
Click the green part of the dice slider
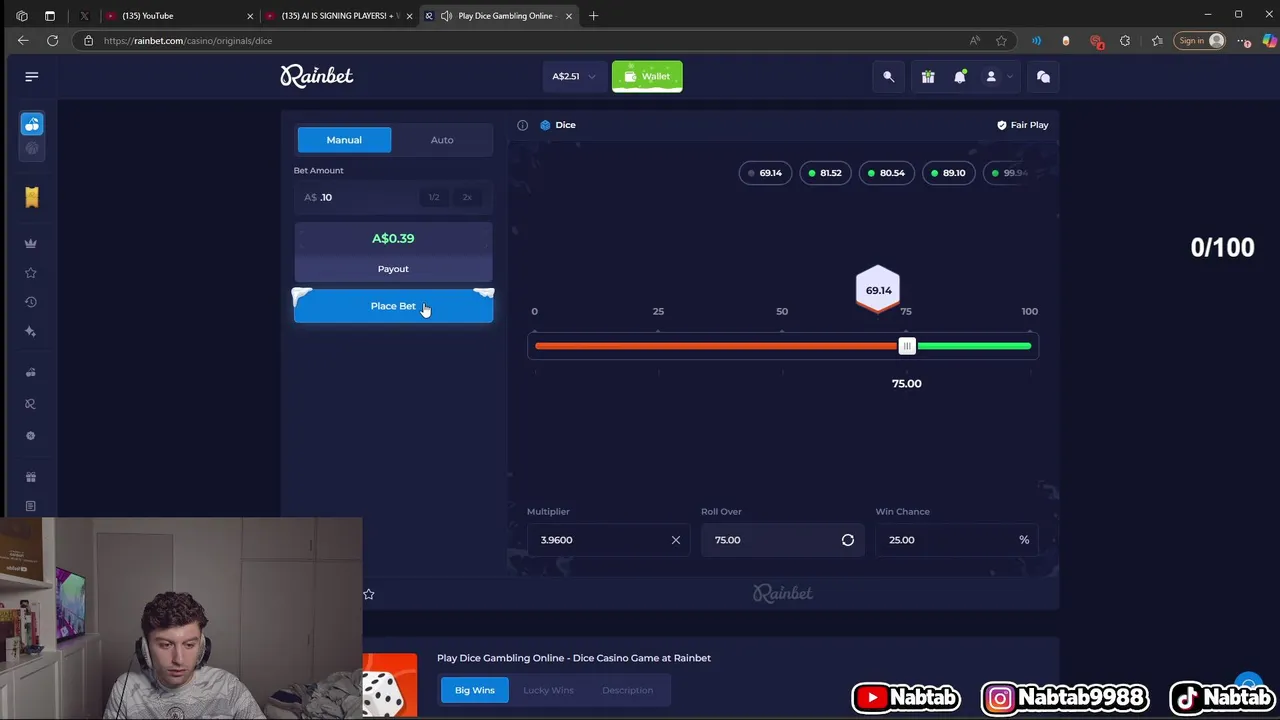tap(973, 346)
